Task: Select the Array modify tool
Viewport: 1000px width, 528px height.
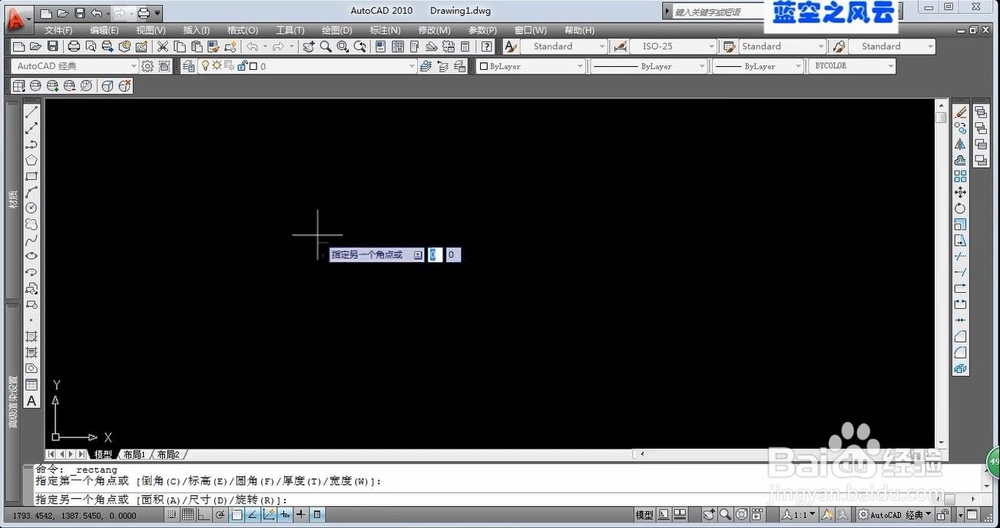Action: coord(960,176)
